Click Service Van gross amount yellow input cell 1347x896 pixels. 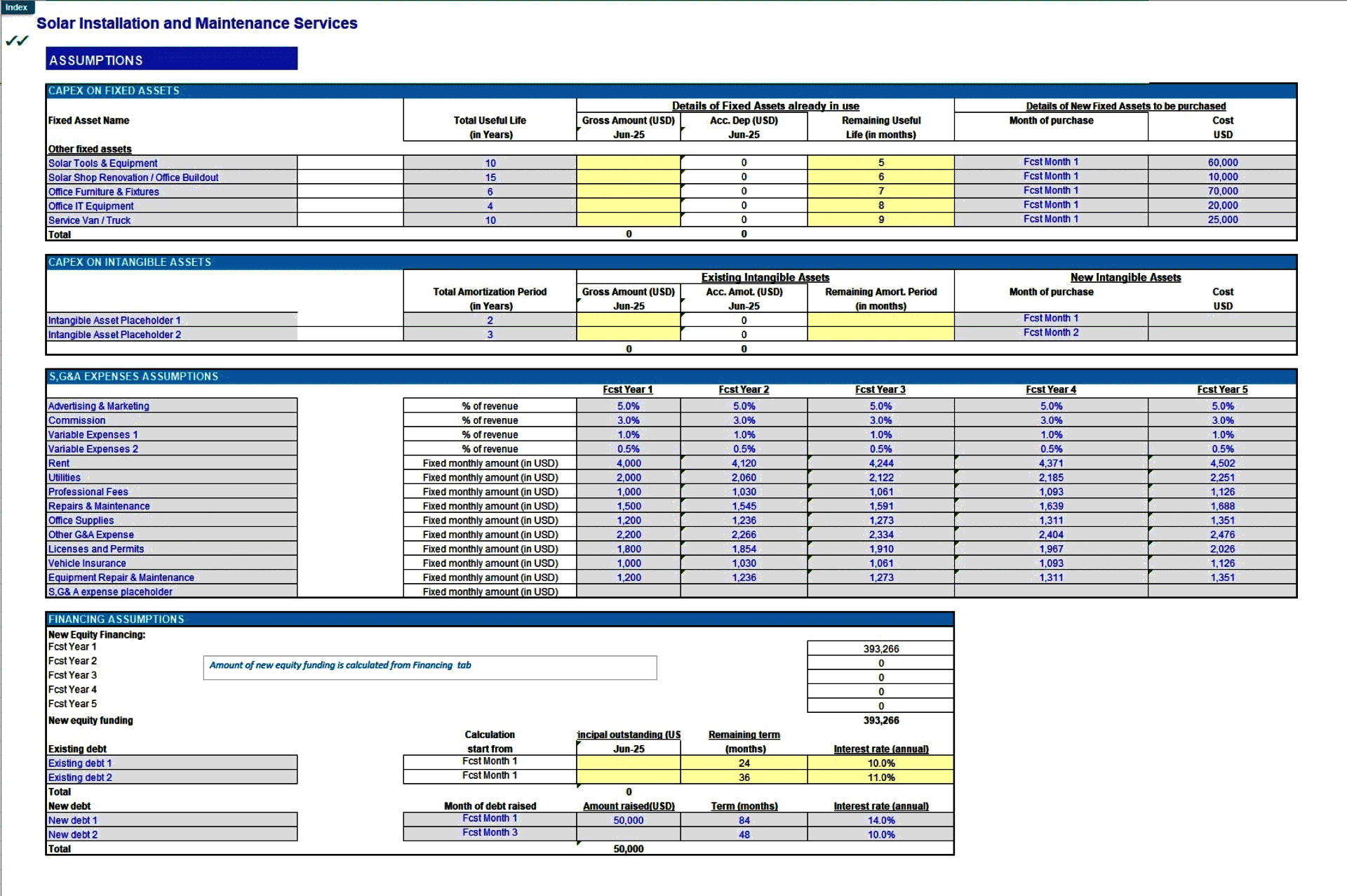click(x=629, y=220)
